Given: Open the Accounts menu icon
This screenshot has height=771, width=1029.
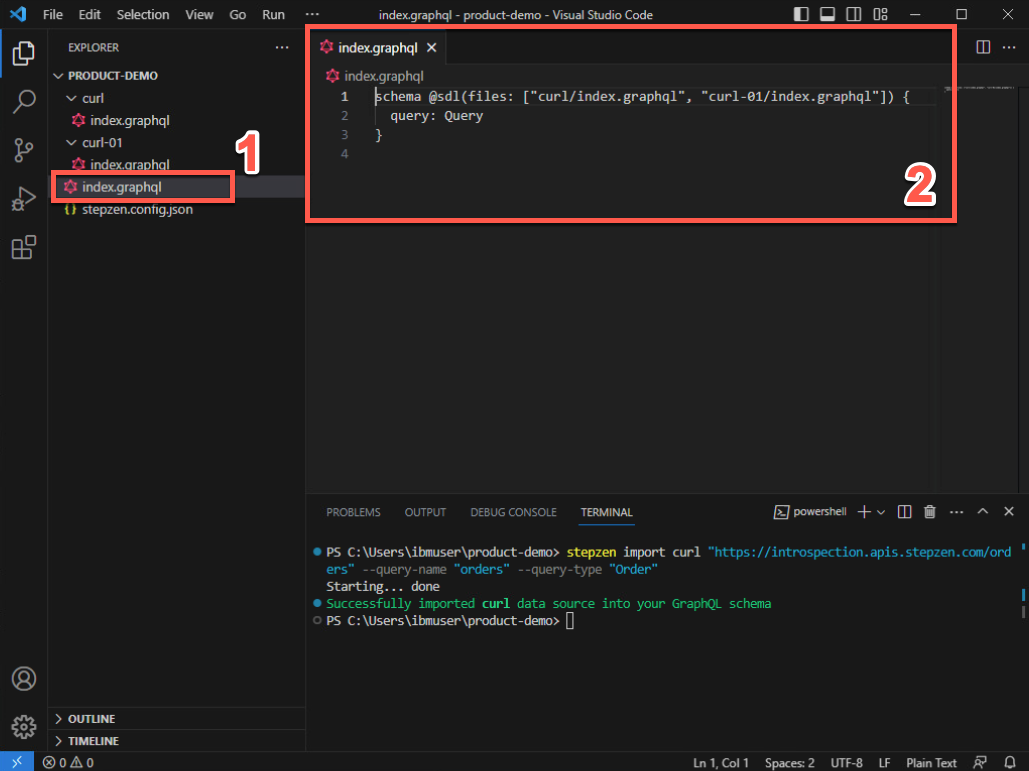Looking at the screenshot, I should (x=24, y=678).
